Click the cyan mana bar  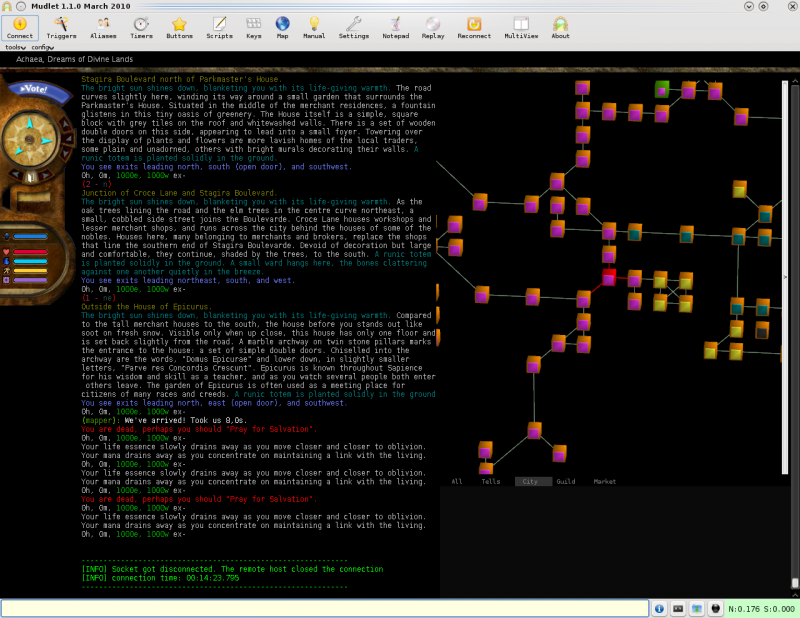(30, 261)
